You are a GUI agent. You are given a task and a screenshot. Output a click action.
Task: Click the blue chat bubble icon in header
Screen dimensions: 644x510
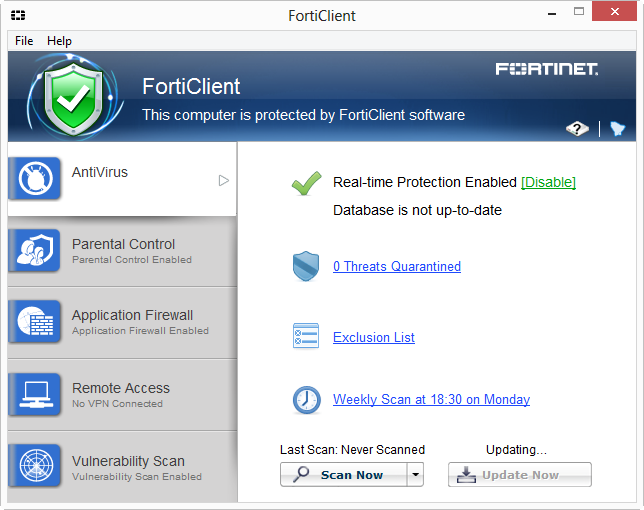[x=617, y=129]
